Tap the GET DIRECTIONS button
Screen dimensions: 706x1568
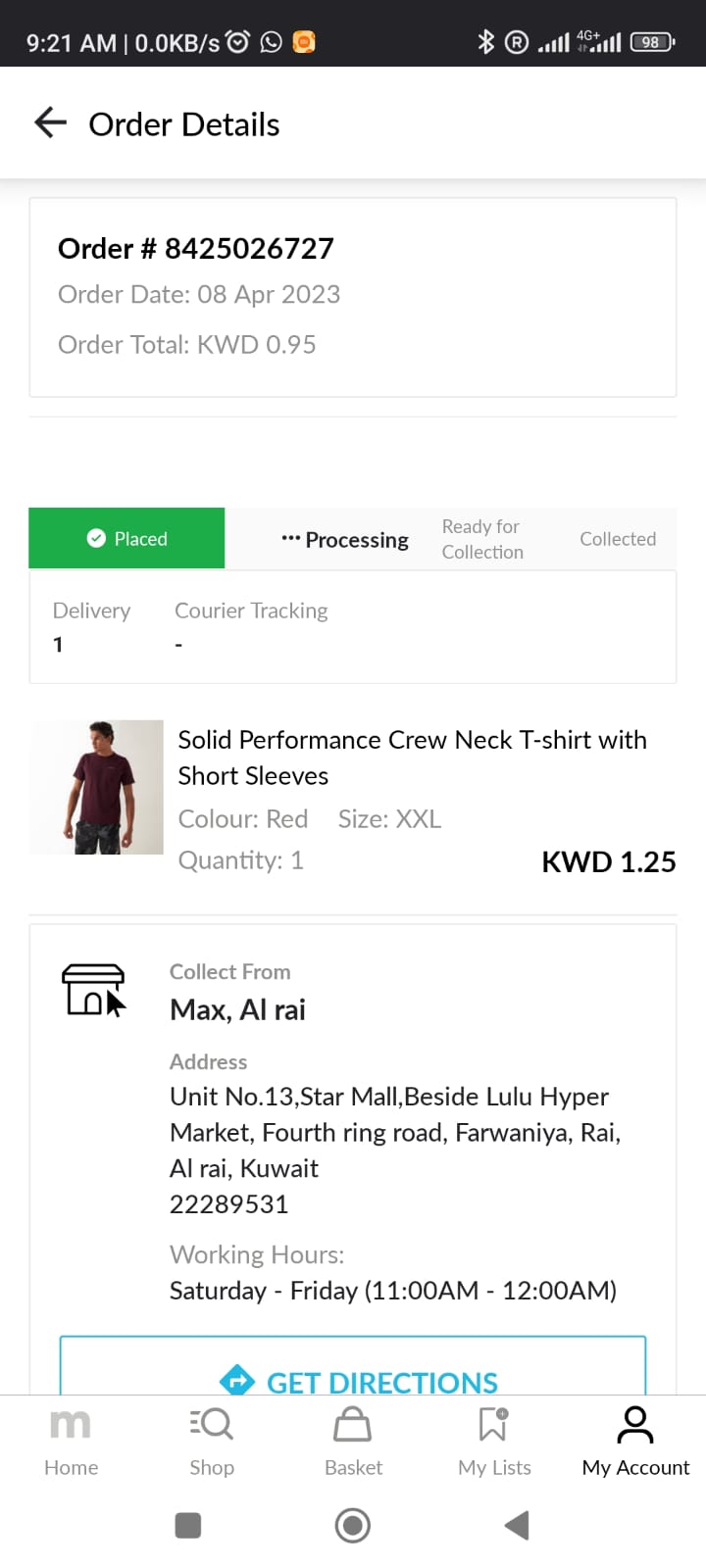353,1370
